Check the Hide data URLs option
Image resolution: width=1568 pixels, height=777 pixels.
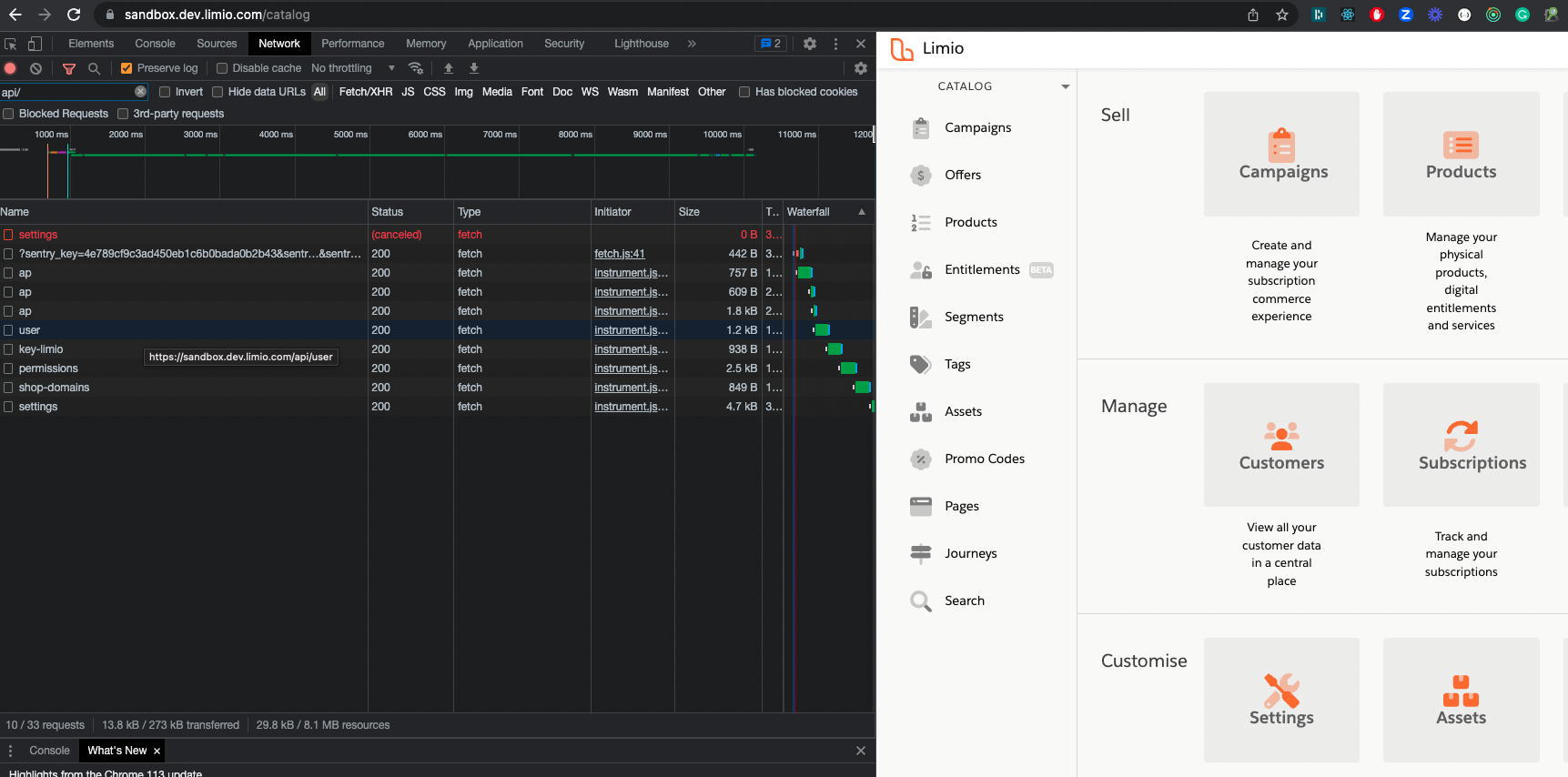click(217, 92)
